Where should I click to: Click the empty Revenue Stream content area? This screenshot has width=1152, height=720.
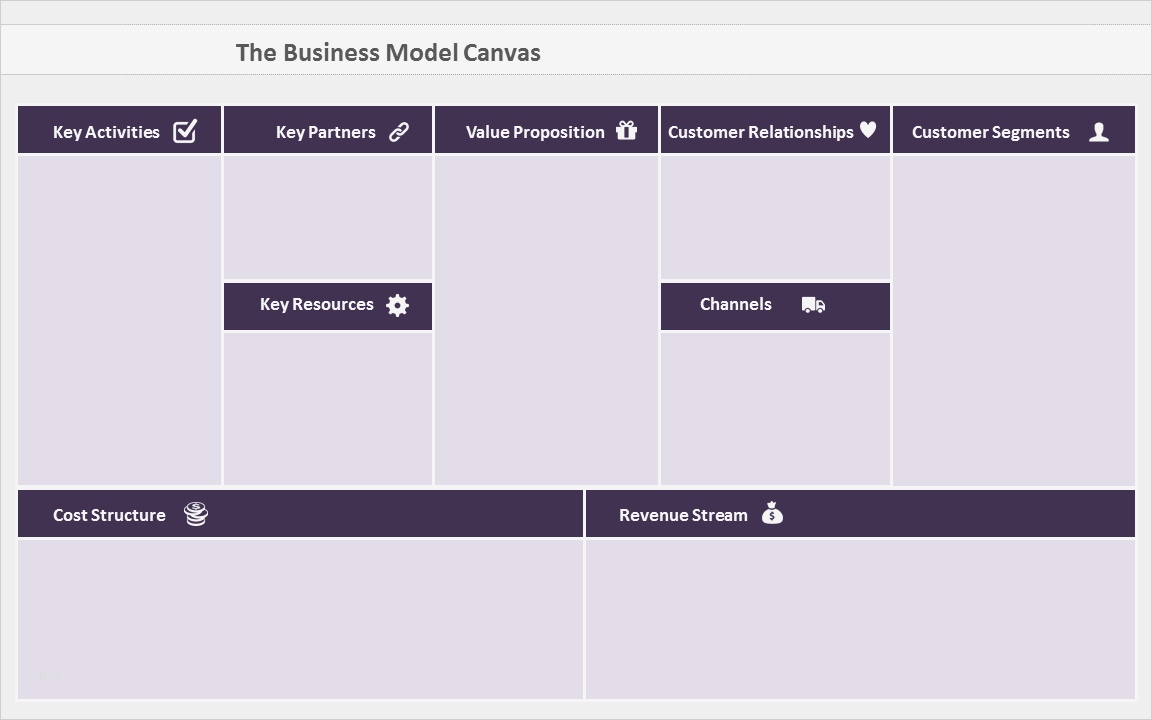860,618
